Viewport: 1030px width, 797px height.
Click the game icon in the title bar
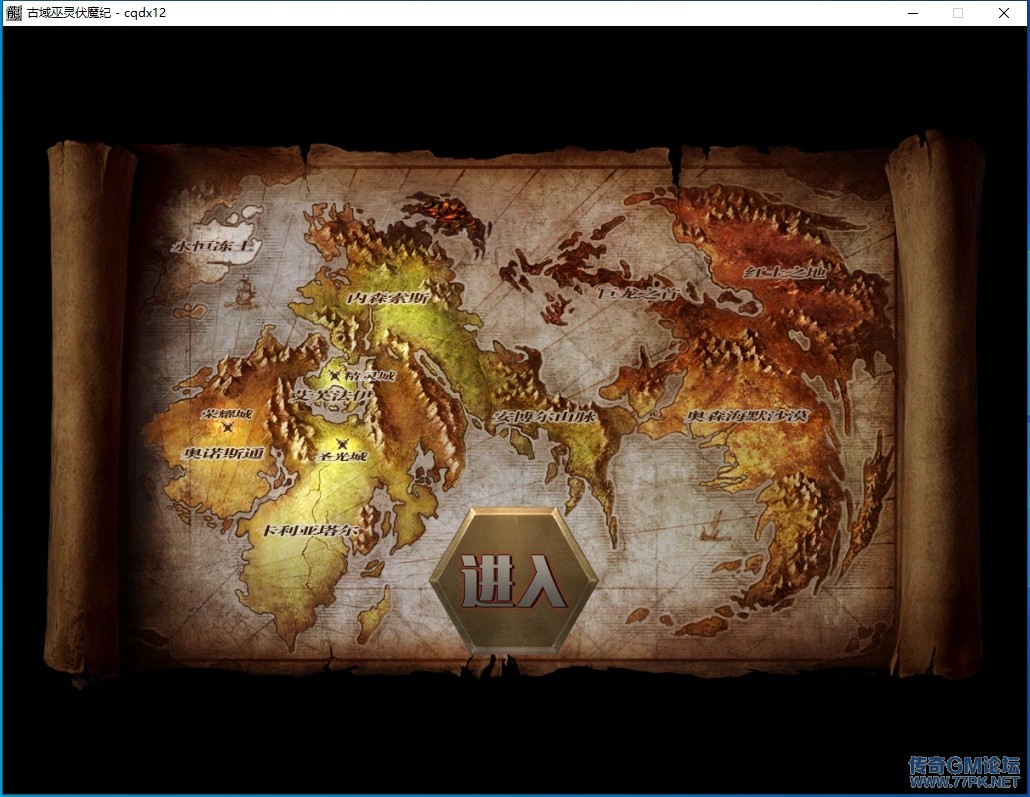13,13
